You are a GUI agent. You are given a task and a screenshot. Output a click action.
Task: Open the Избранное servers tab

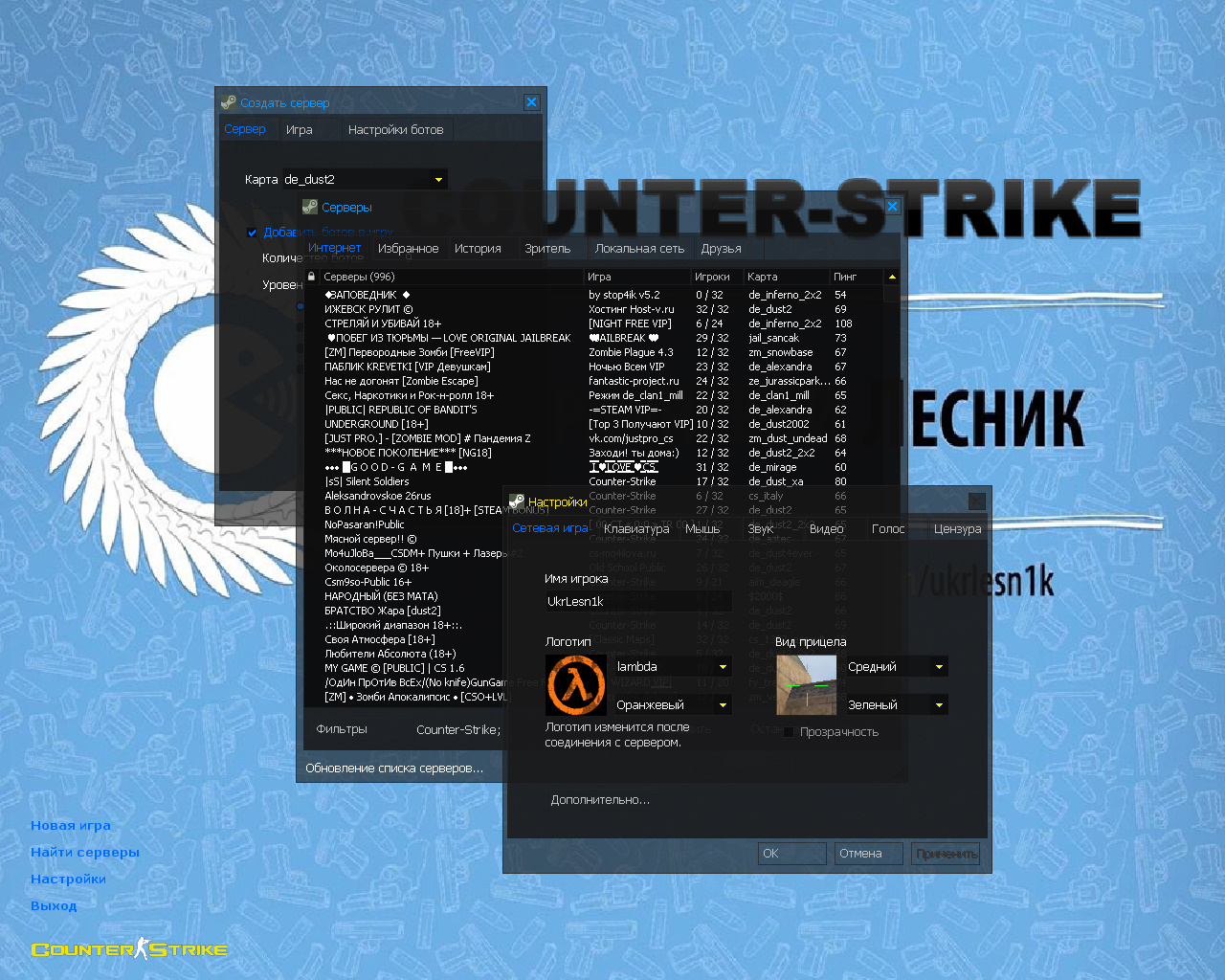(408, 249)
